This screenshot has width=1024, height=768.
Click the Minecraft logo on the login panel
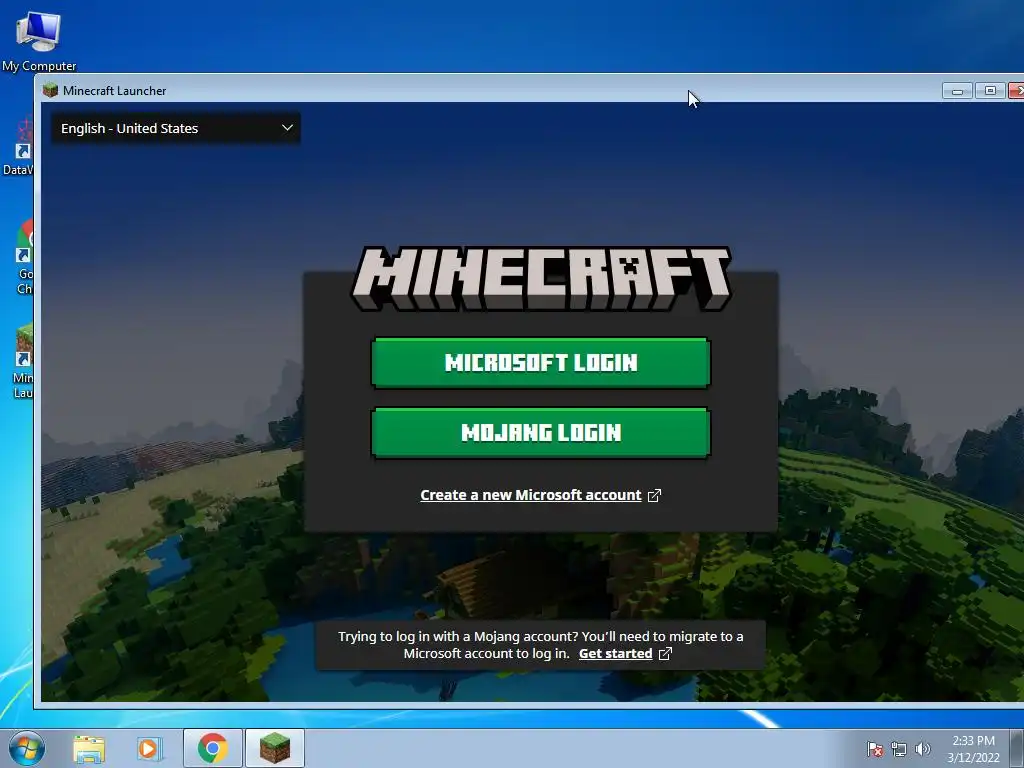pos(541,279)
